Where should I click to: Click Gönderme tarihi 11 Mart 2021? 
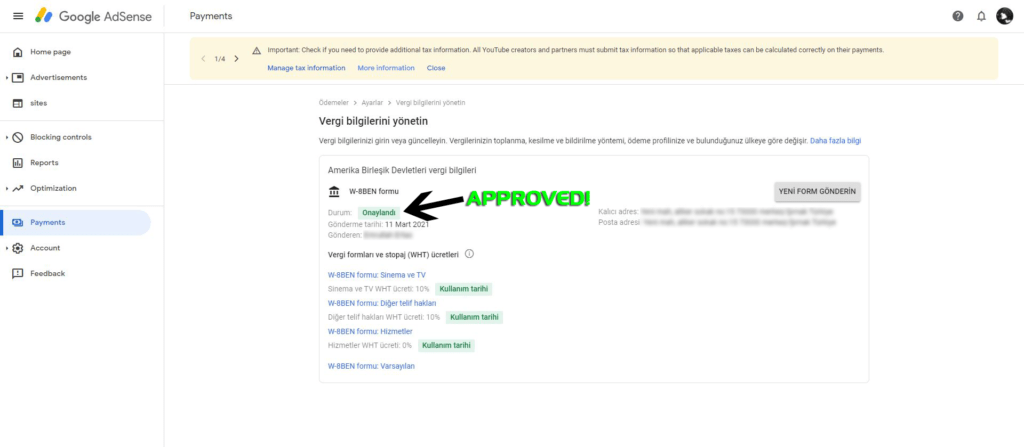pos(378,224)
